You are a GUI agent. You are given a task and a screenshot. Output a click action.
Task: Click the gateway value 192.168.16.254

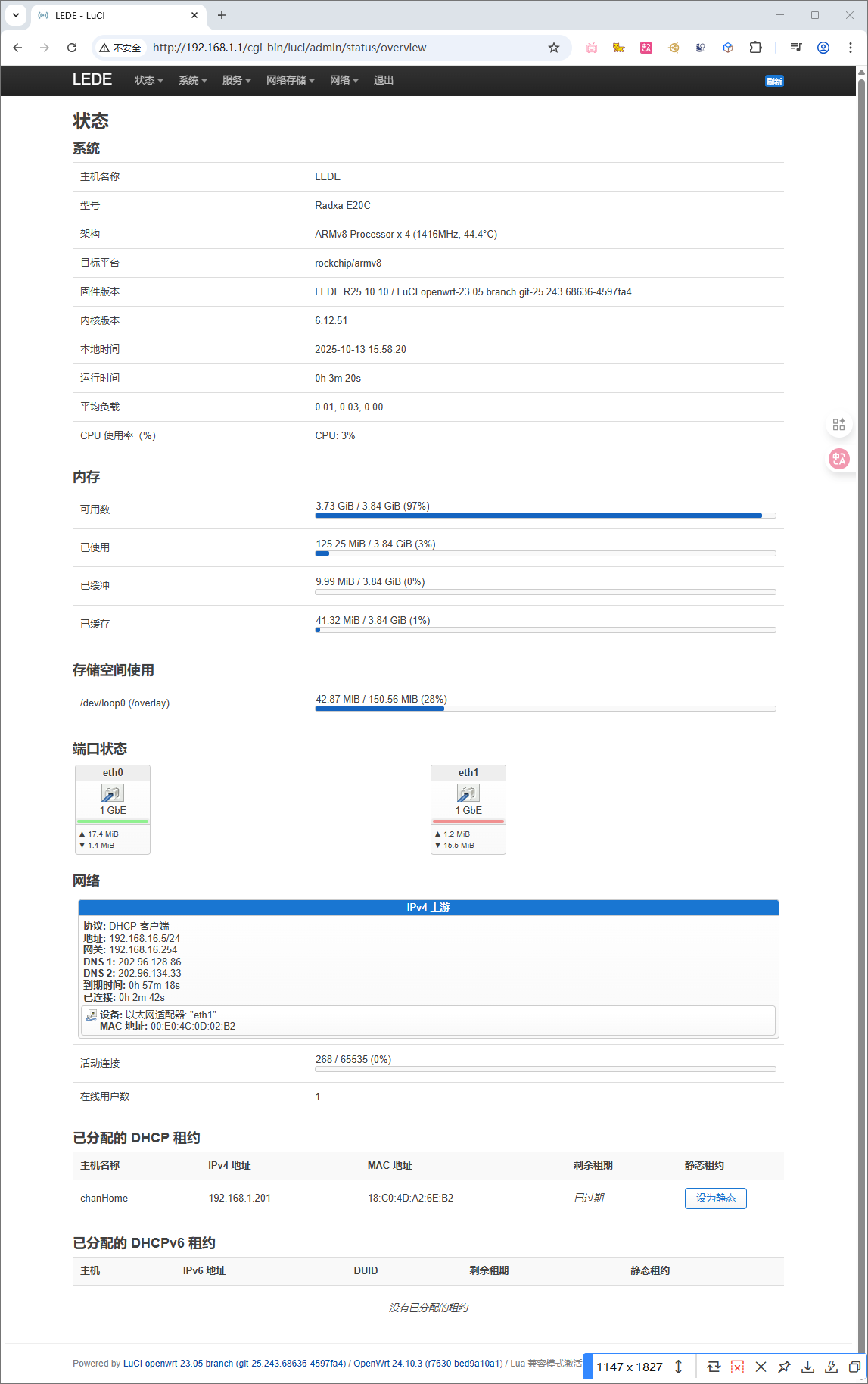pos(143,949)
